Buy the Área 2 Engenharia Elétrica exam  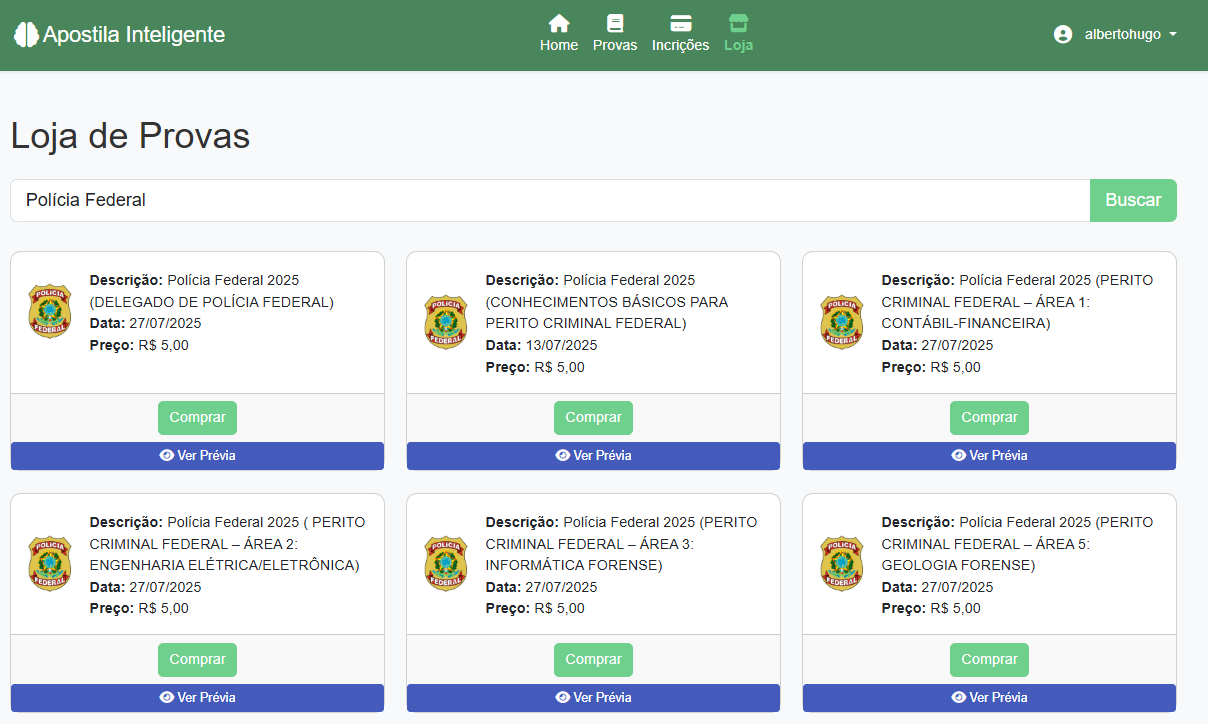(197, 660)
